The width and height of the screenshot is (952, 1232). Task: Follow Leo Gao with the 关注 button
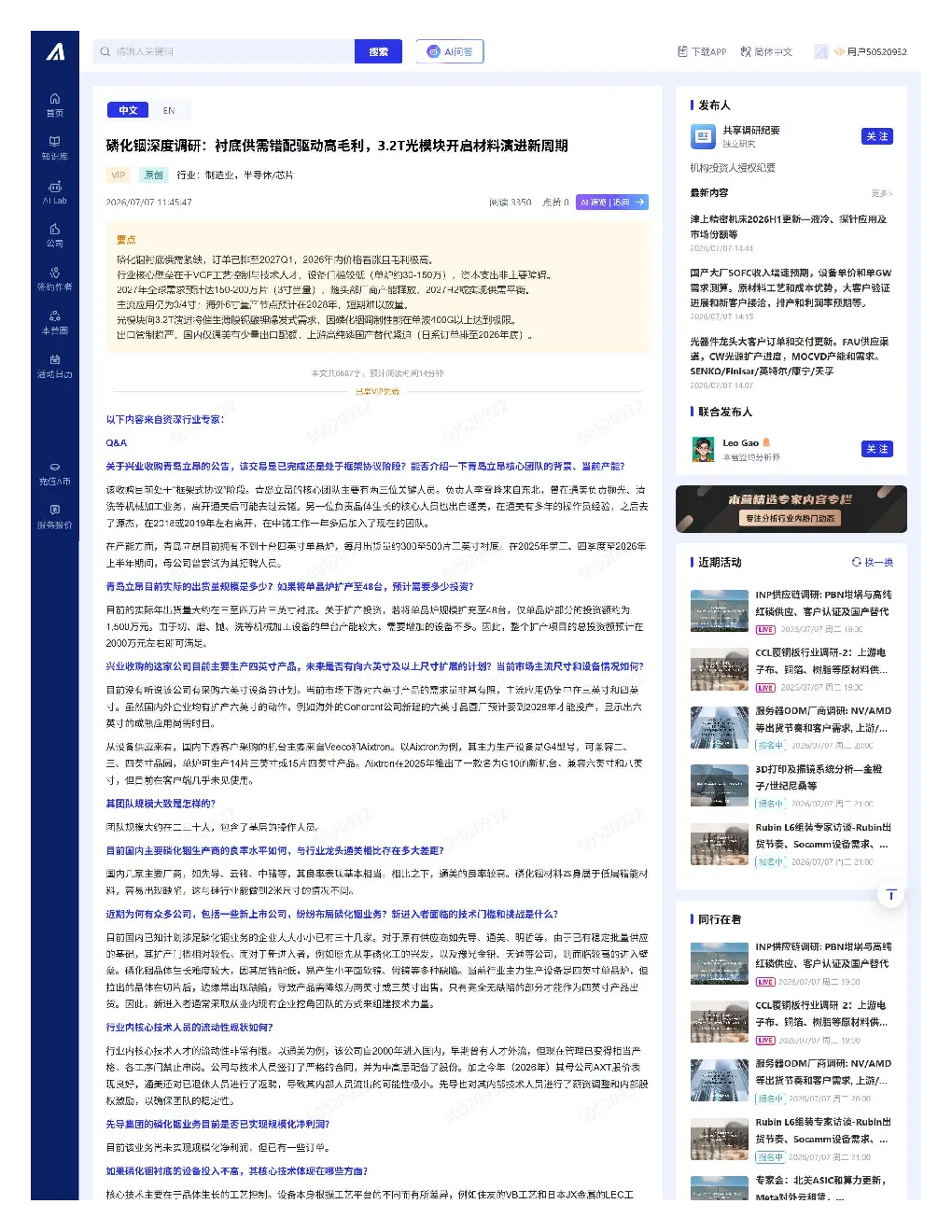click(876, 449)
